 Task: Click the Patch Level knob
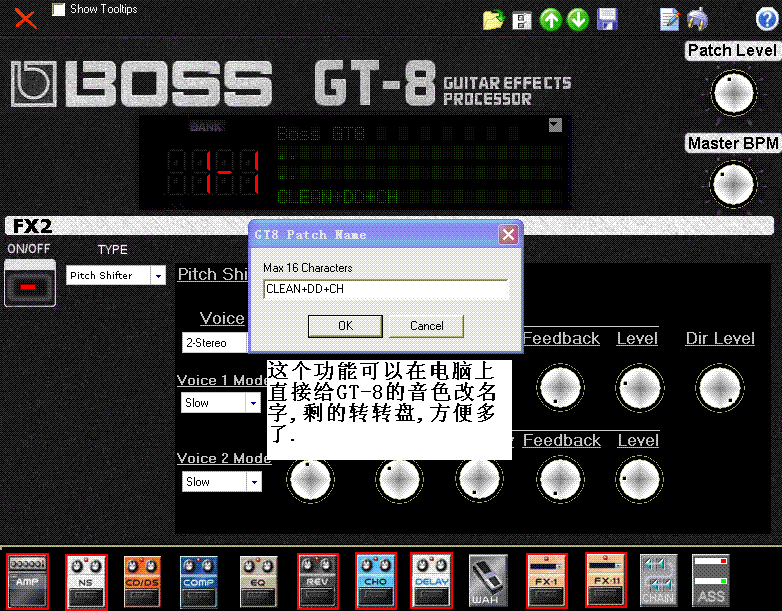(732, 93)
